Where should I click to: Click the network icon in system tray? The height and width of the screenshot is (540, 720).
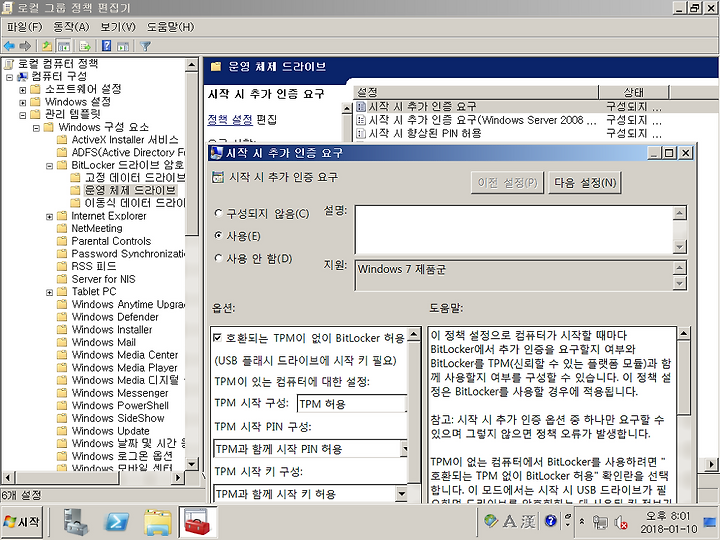click(x=600, y=522)
